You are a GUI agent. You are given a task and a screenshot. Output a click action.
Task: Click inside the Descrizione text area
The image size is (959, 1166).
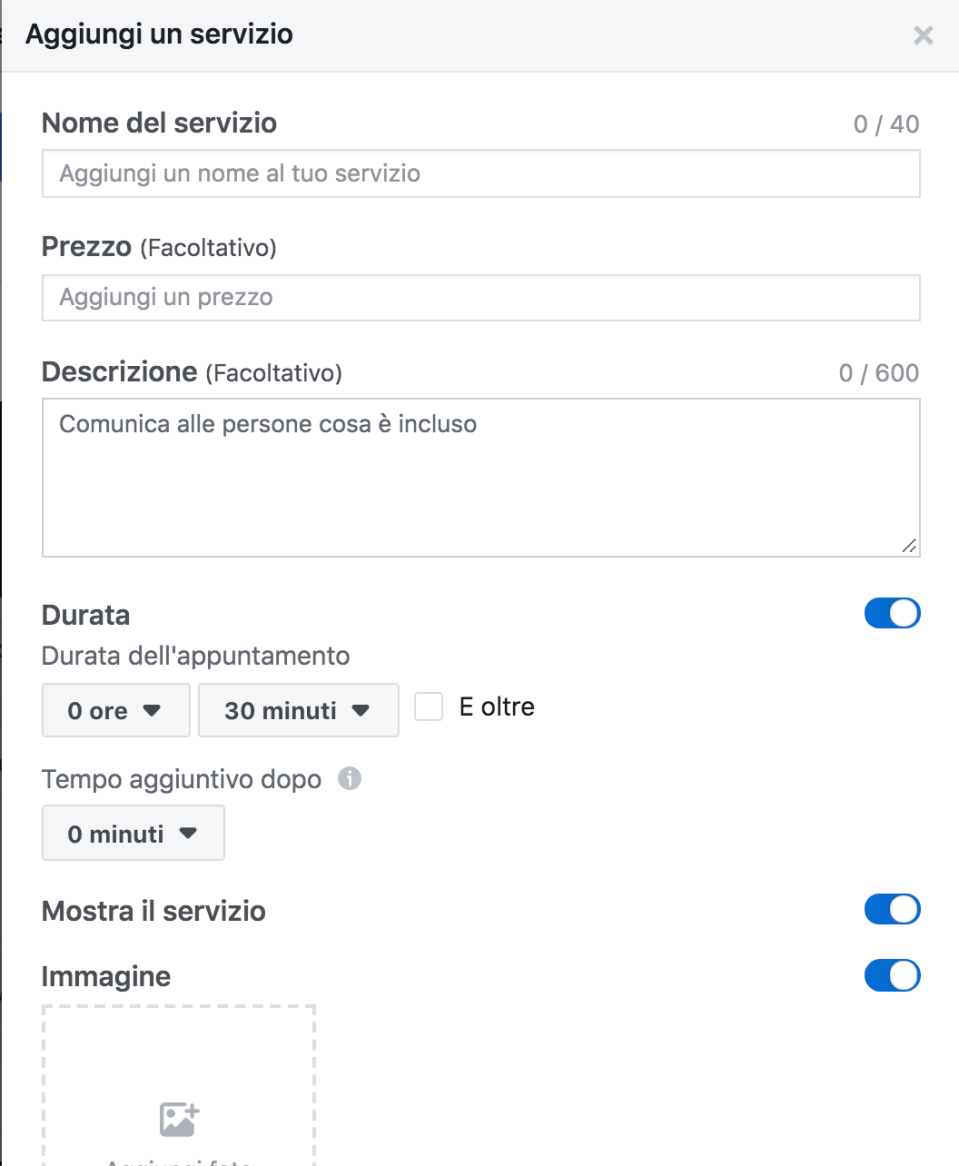pos(481,470)
